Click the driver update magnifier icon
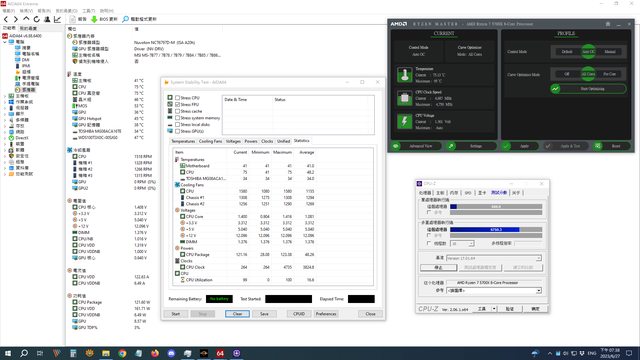 pyautogui.click(x=125, y=19)
